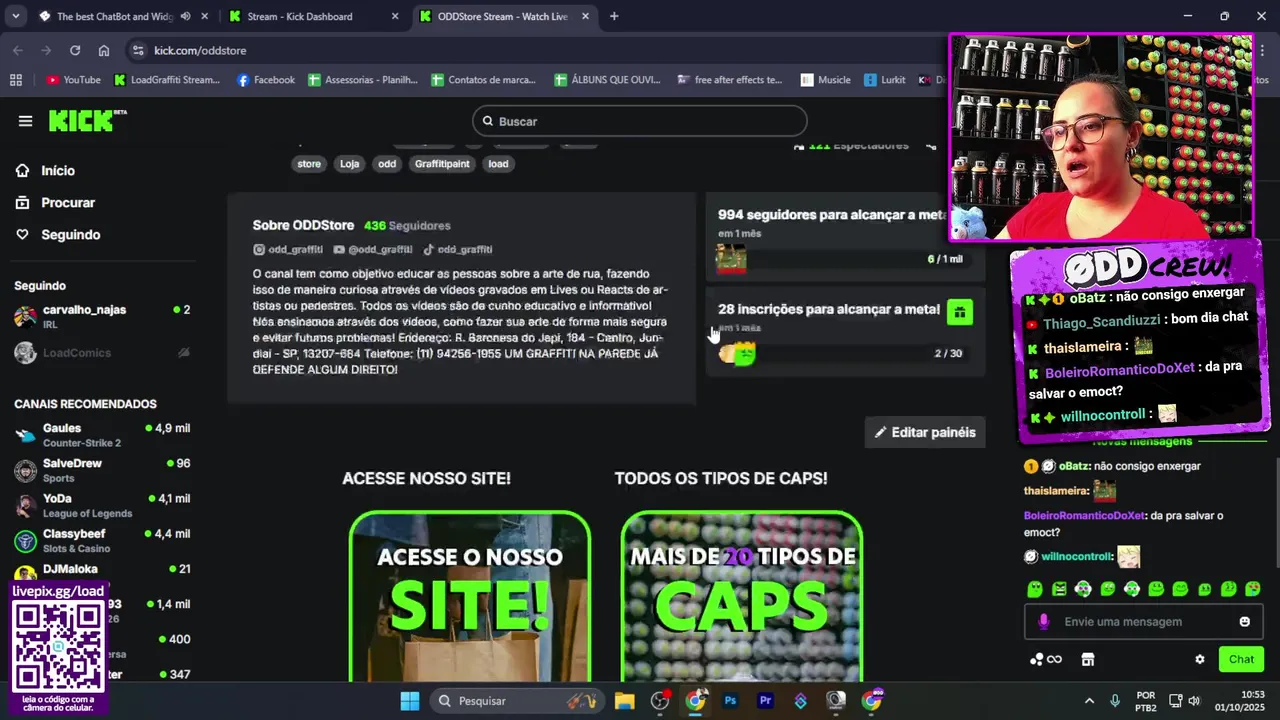This screenshot has width=1280, height=720.
Task: Go back with the browser back arrow
Action: pyautogui.click(x=17, y=51)
